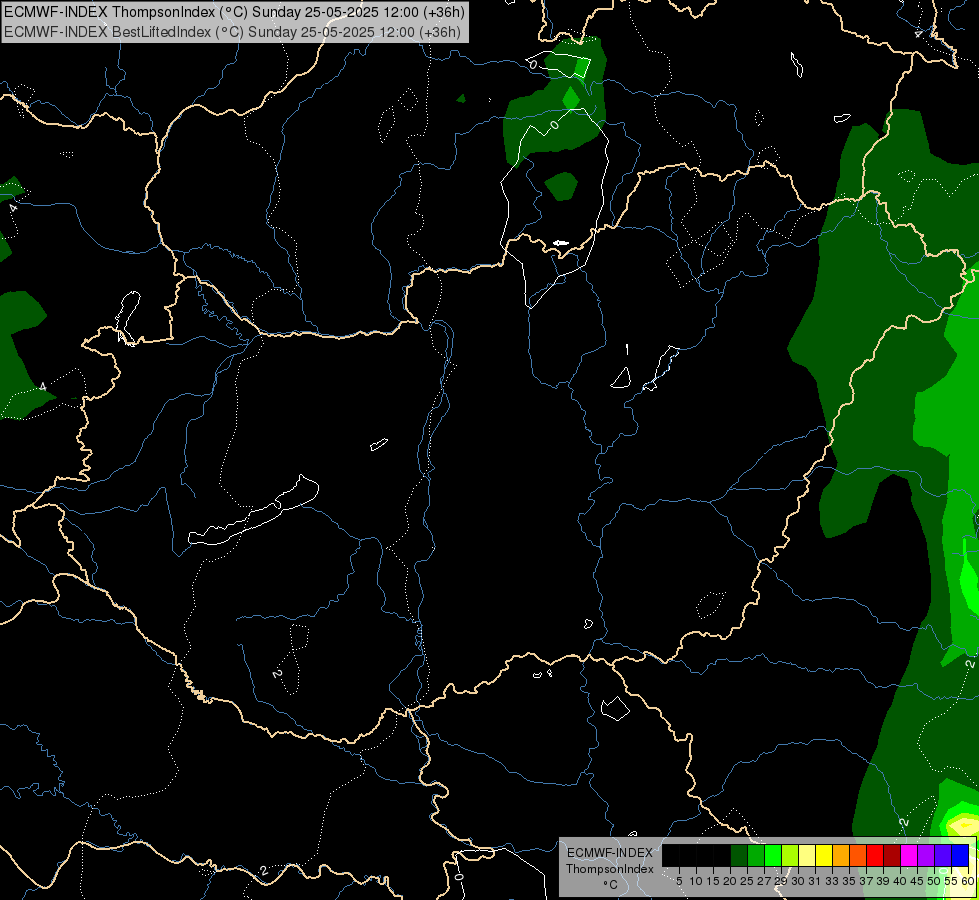Pick the pale yellow 30–31 legend swatch
This screenshot has width=979, height=900.
click(807, 855)
